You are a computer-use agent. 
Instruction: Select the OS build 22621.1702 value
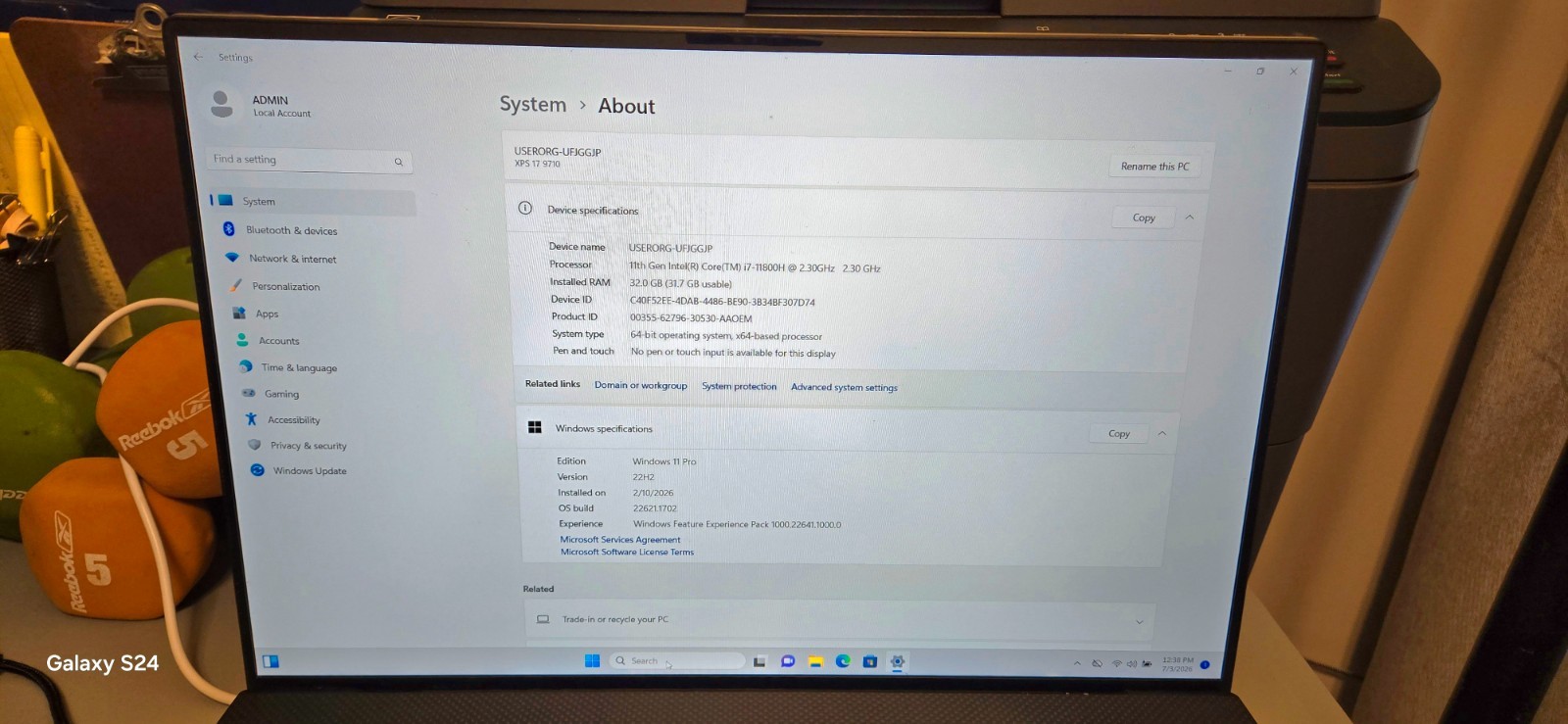(655, 508)
